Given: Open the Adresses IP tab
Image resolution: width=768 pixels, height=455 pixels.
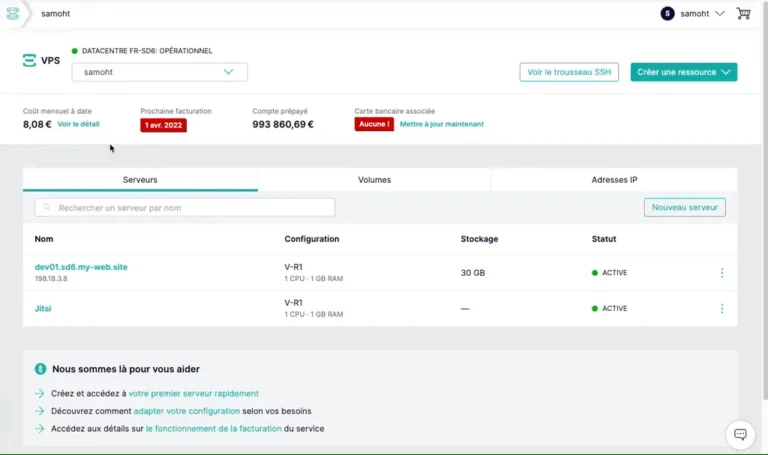Looking at the screenshot, I should (614, 180).
